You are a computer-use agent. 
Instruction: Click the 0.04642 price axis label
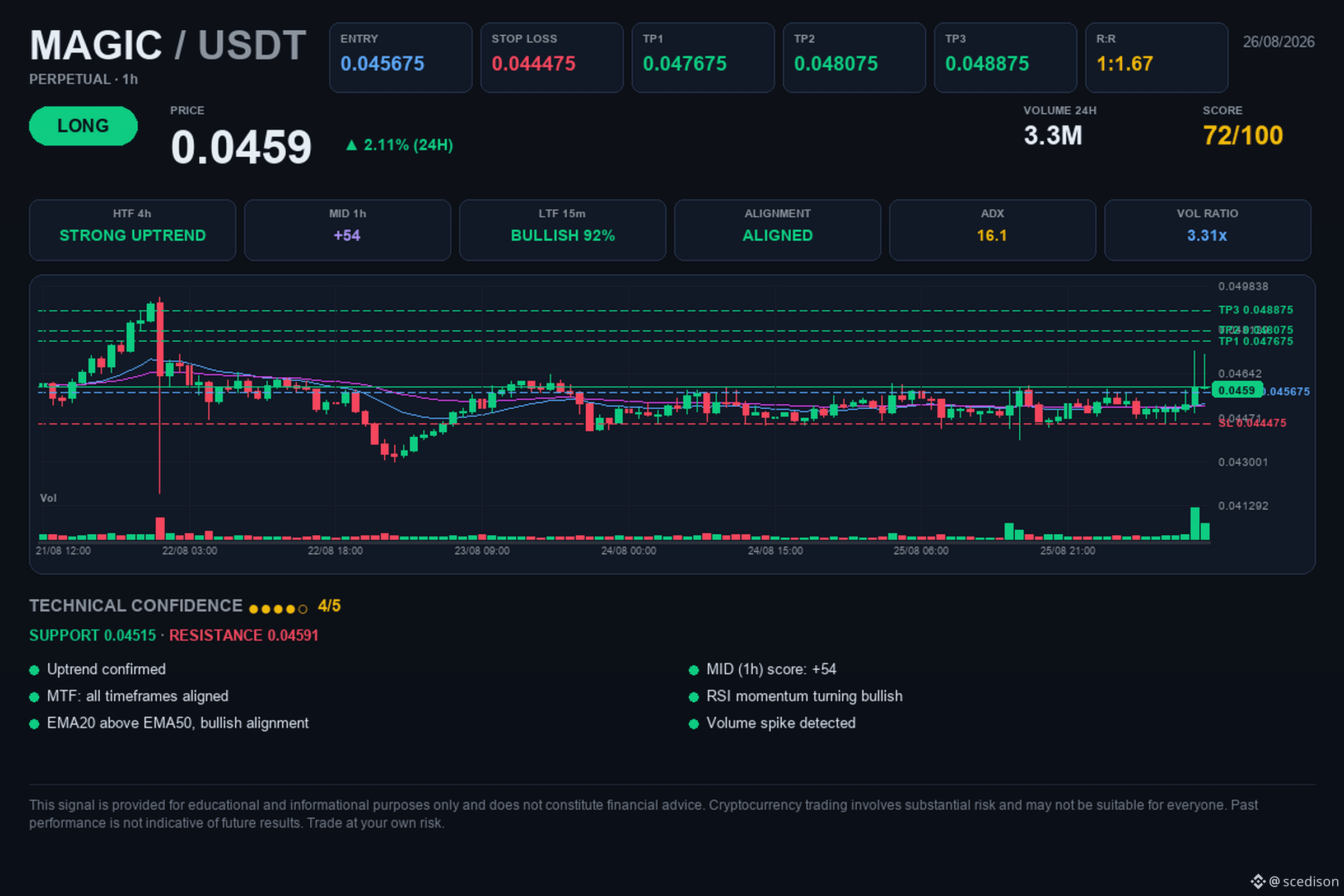(1239, 374)
